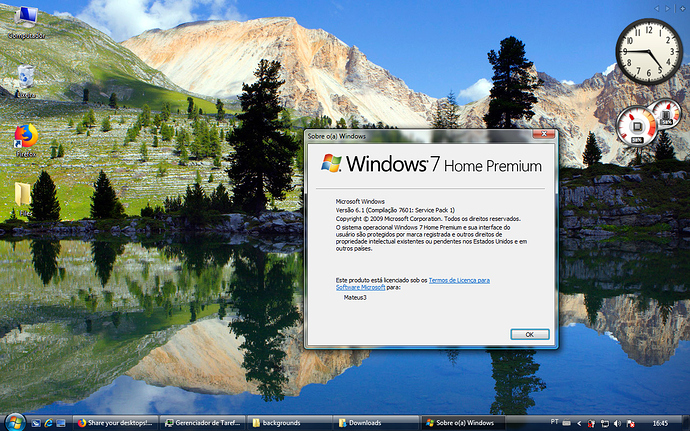Open Termos de Licença para link

click(459, 280)
